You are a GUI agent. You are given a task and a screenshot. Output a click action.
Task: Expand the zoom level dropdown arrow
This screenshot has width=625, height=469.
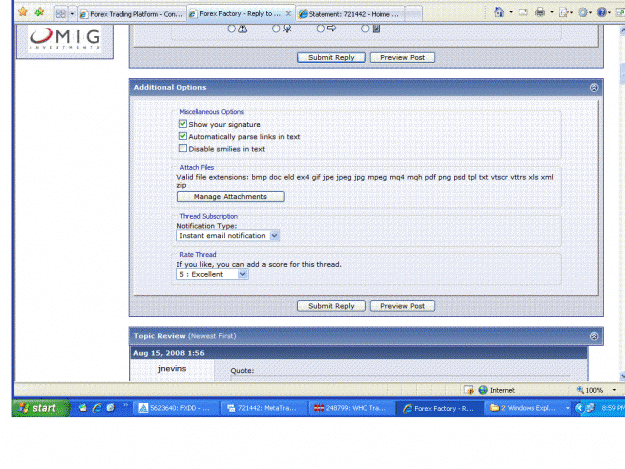coord(614,390)
